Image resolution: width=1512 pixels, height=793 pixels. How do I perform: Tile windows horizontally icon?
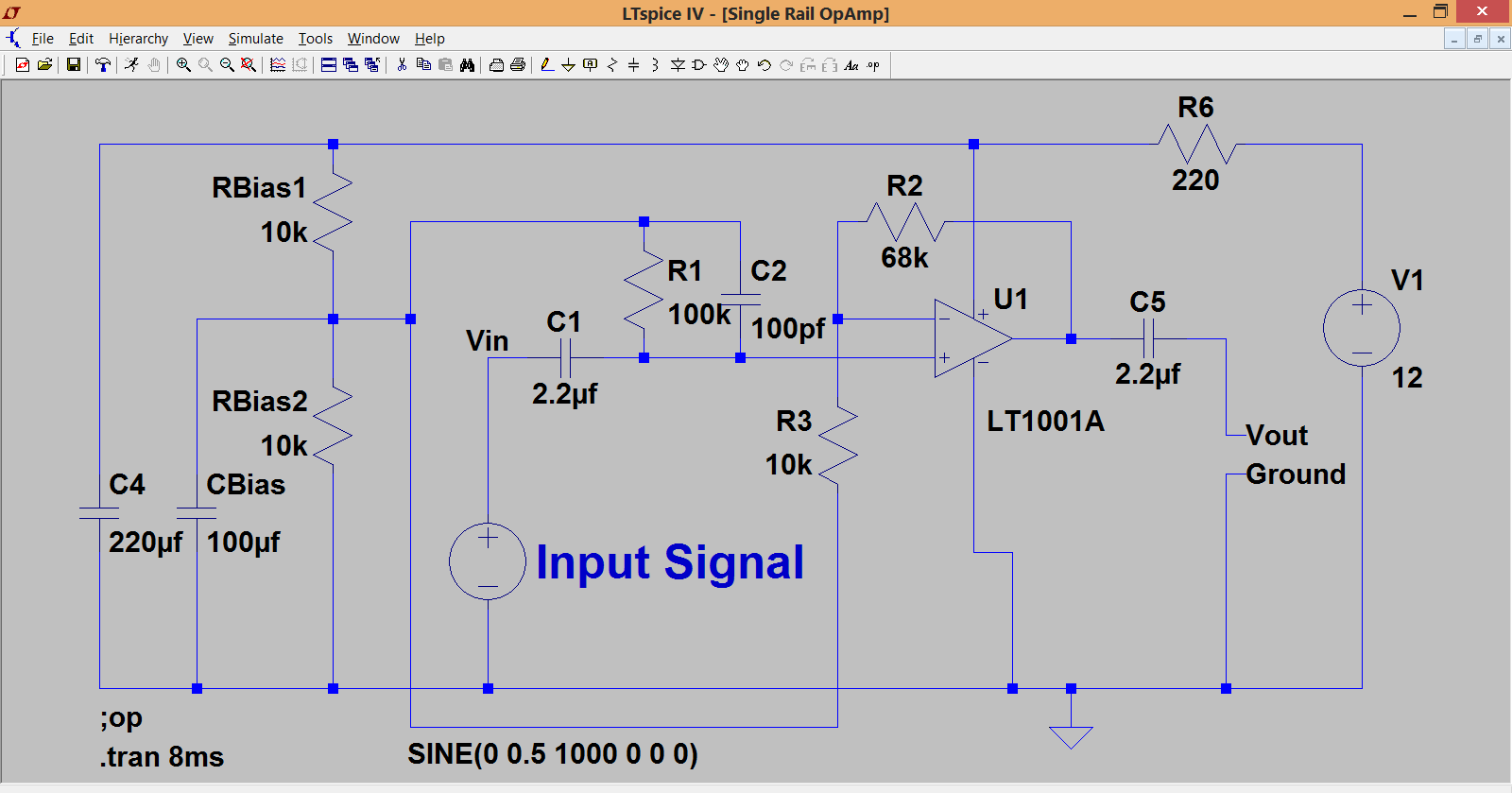pyautogui.click(x=329, y=65)
